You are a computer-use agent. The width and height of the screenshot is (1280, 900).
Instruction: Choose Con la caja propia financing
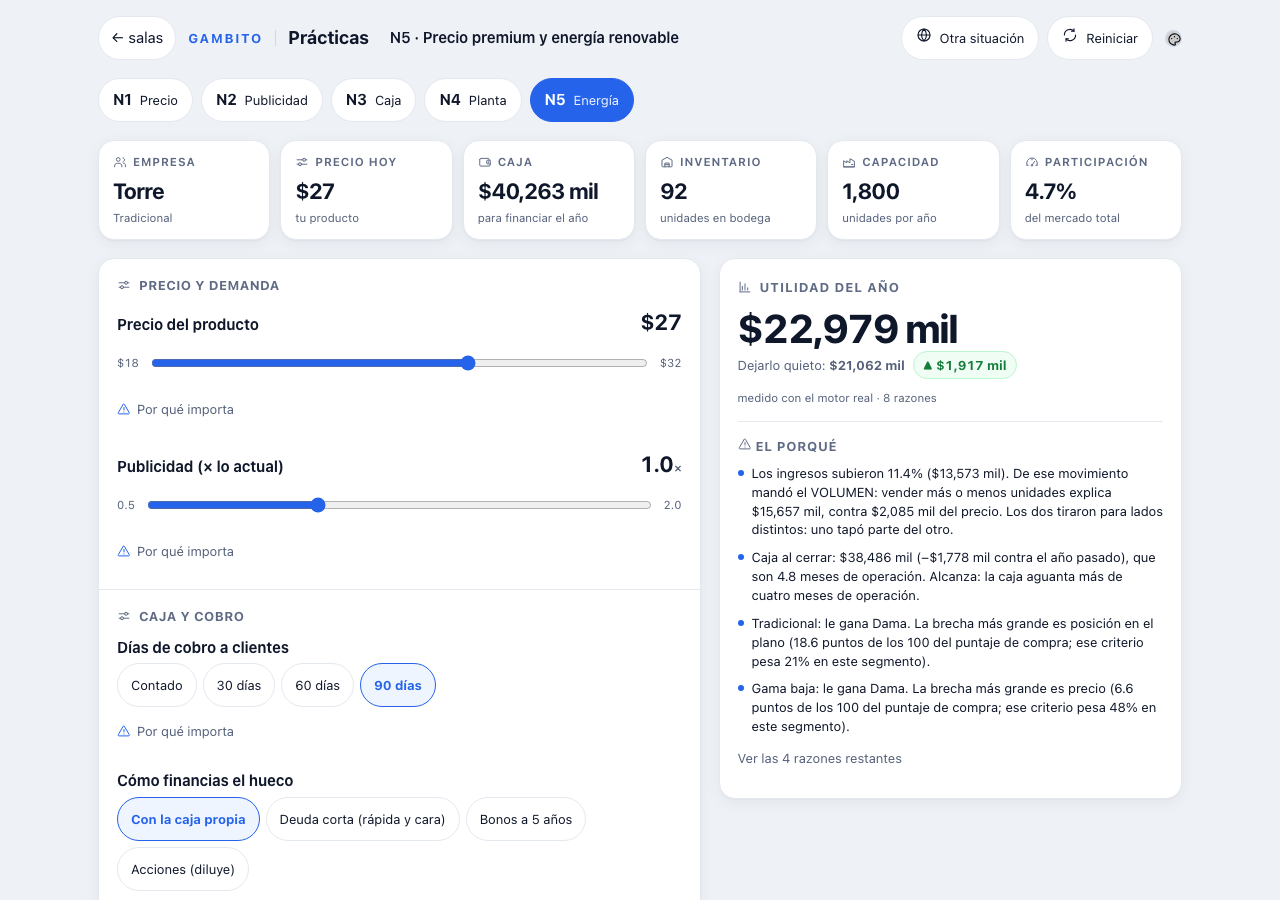click(188, 819)
